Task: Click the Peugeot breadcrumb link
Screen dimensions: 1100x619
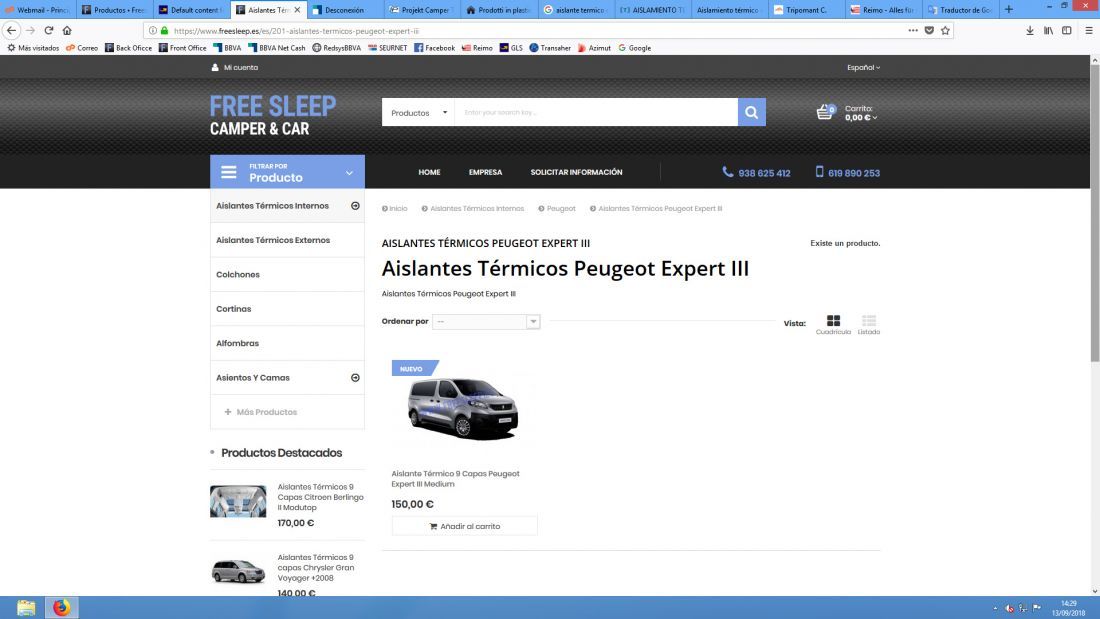Action: [561, 208]
